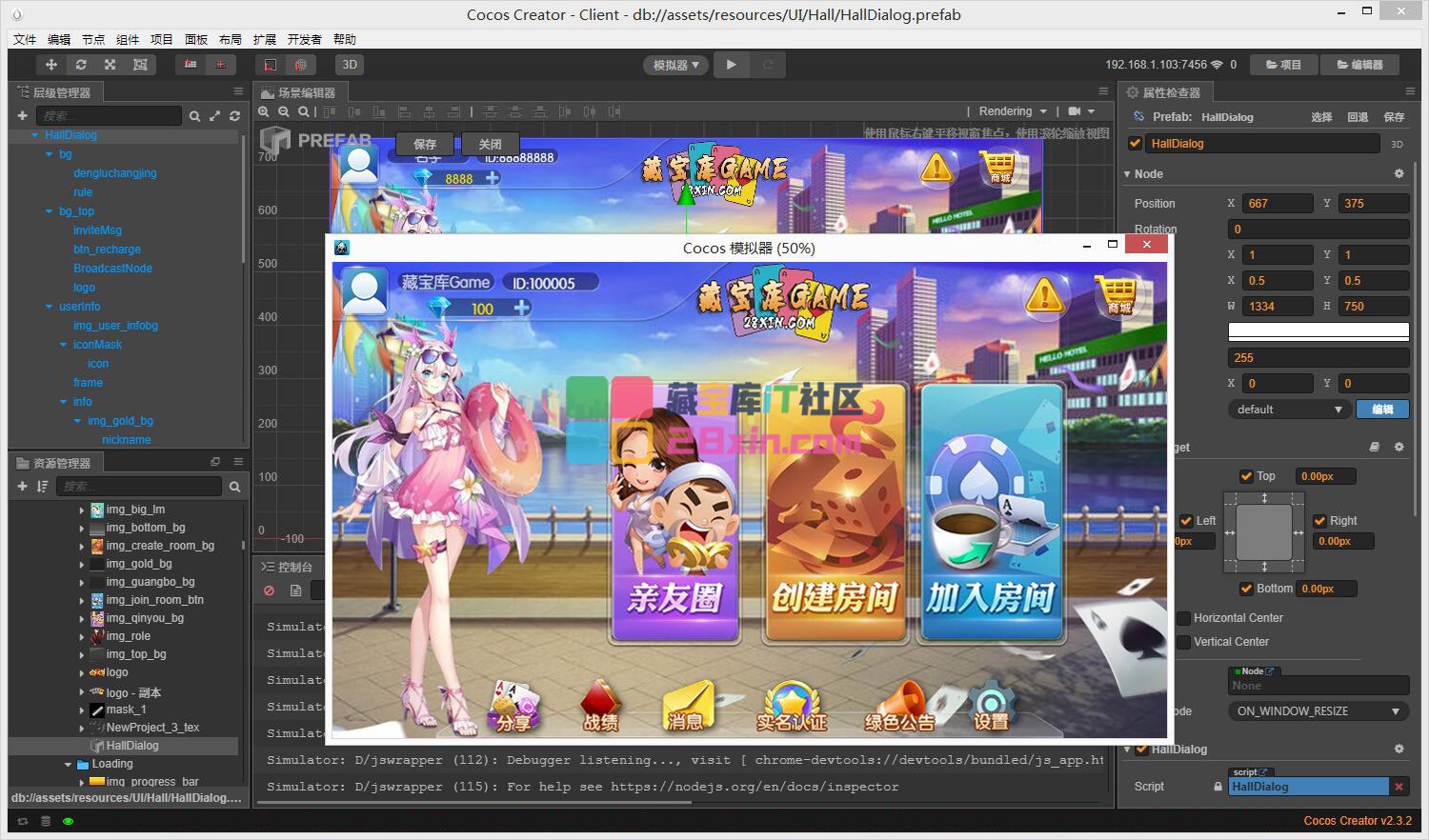The image size is (1429, 840).
Task: Select img_join_room_btn asset in the assets list
Action: [154, 600]
